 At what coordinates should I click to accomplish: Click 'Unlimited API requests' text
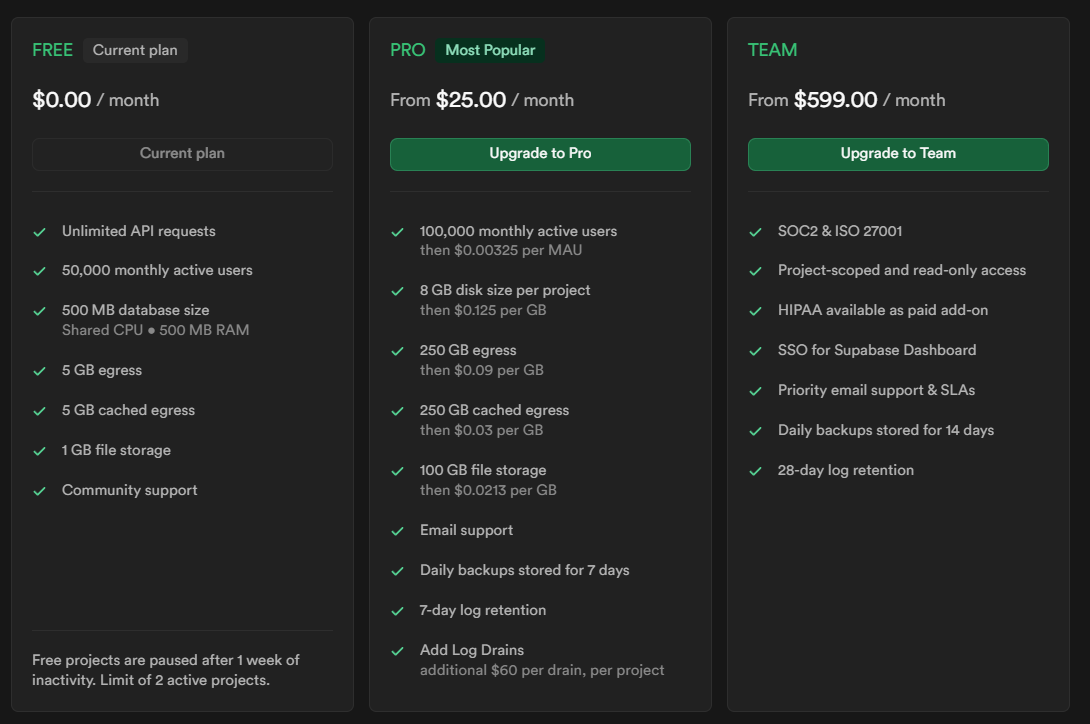point(138,231)
